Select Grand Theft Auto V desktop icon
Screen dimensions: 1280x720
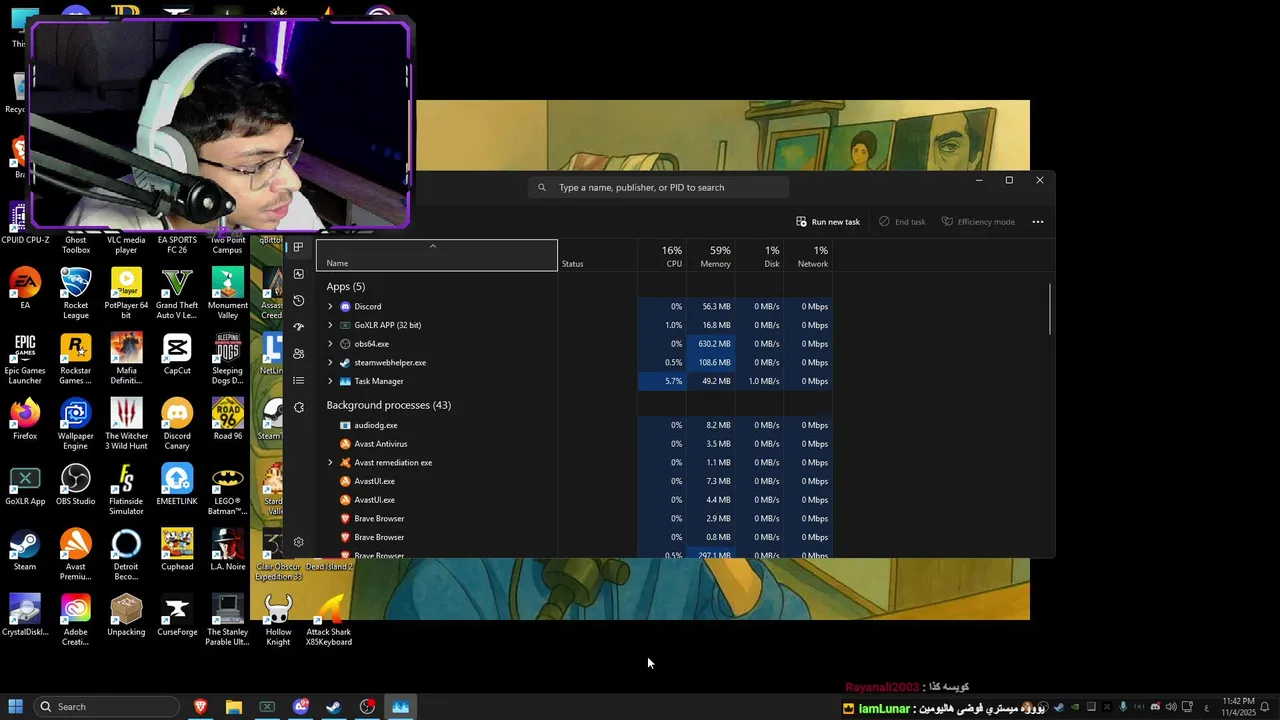coord(177,293)
